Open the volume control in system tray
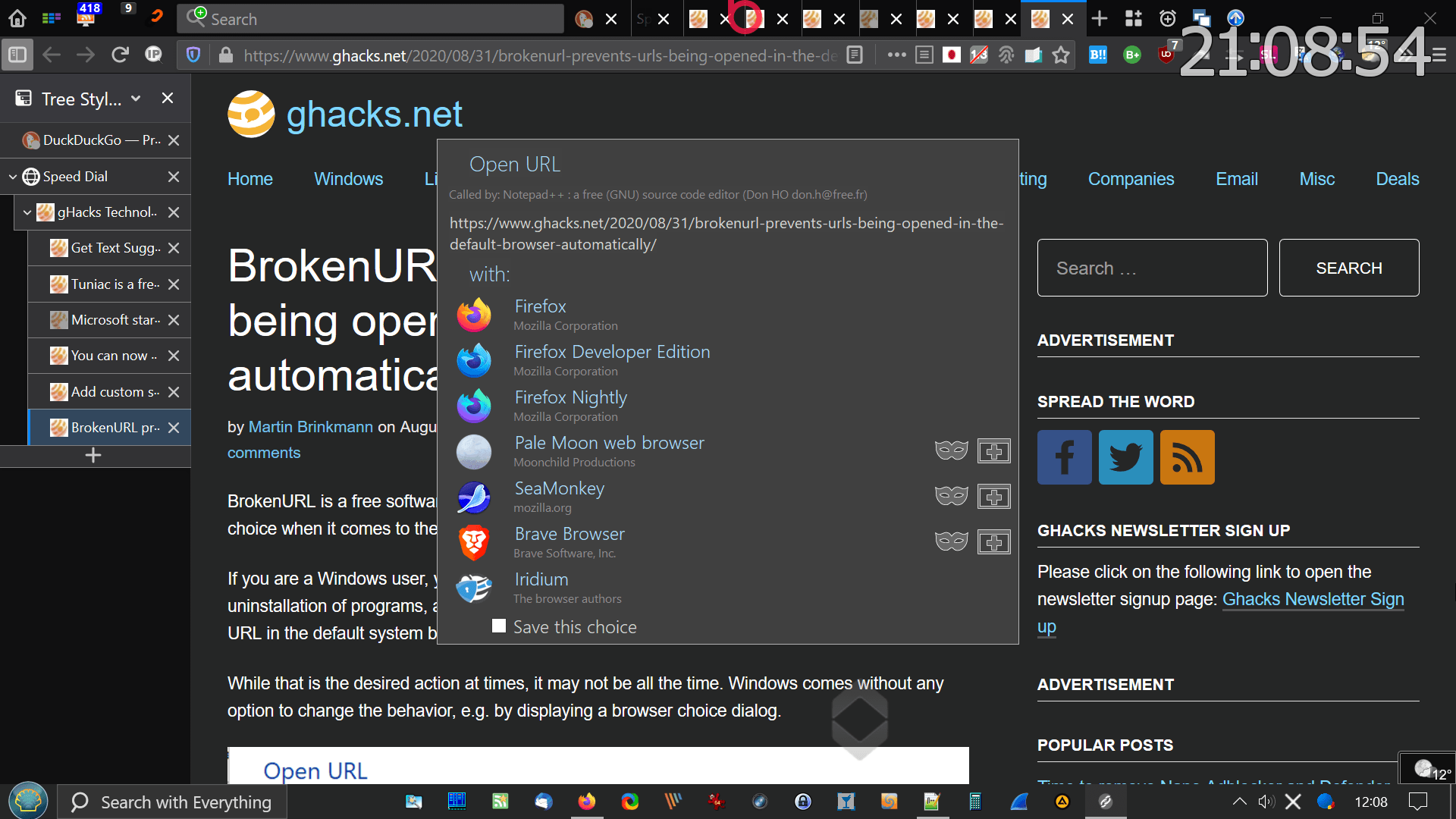1456x819 pixels. 1266,802
